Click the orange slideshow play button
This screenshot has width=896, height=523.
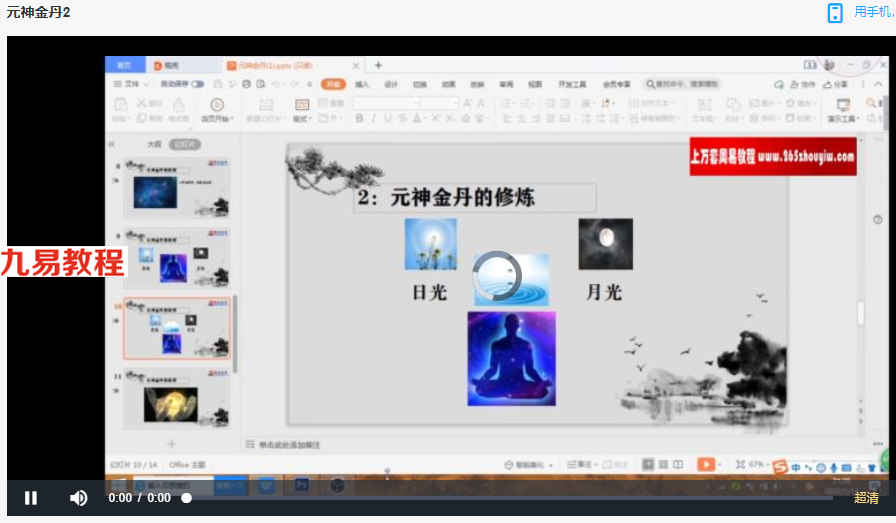click(x=706, y=464)
